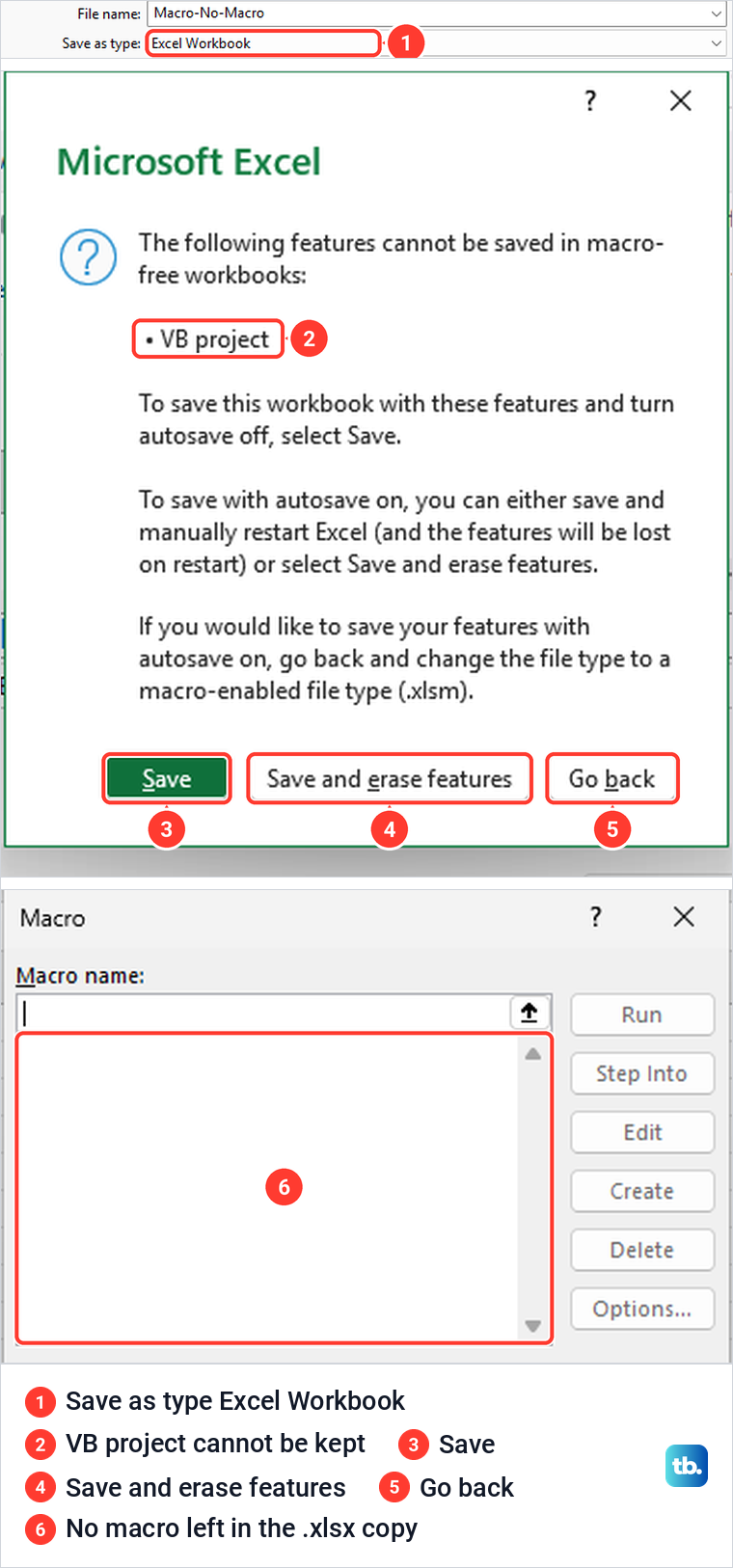Click the Macro name input field
The width and height of the screenshot is (733, 1568).
(x=262, y=1013)
